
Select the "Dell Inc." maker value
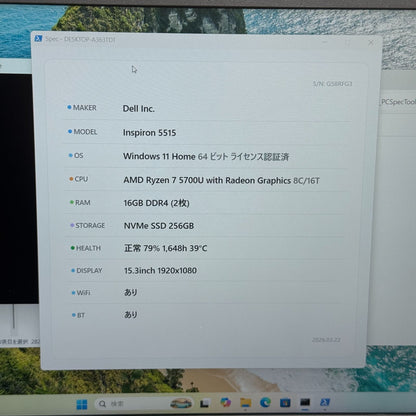[139, 109]
